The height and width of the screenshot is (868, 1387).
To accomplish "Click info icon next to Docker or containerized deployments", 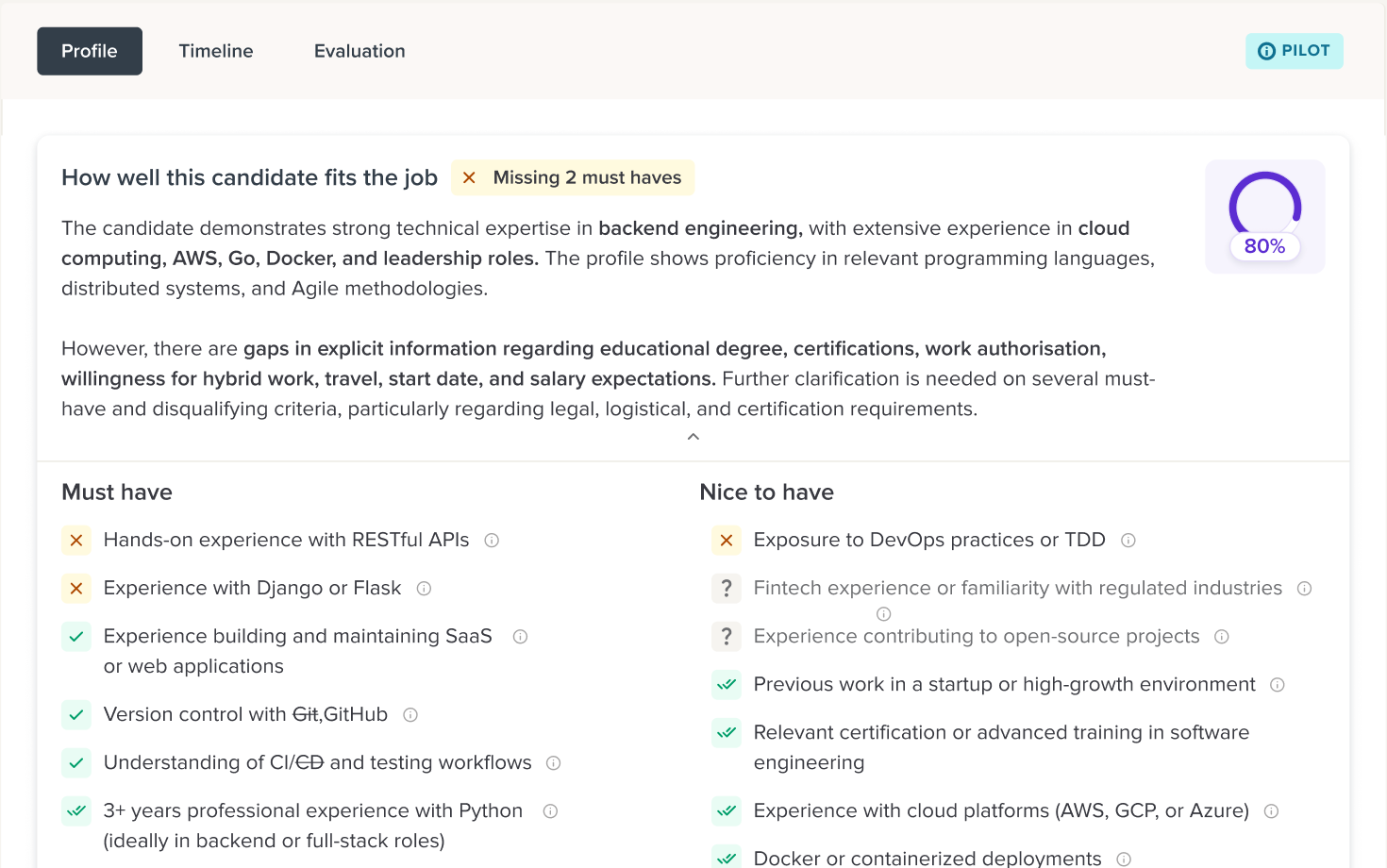I will pos(1124,860).
